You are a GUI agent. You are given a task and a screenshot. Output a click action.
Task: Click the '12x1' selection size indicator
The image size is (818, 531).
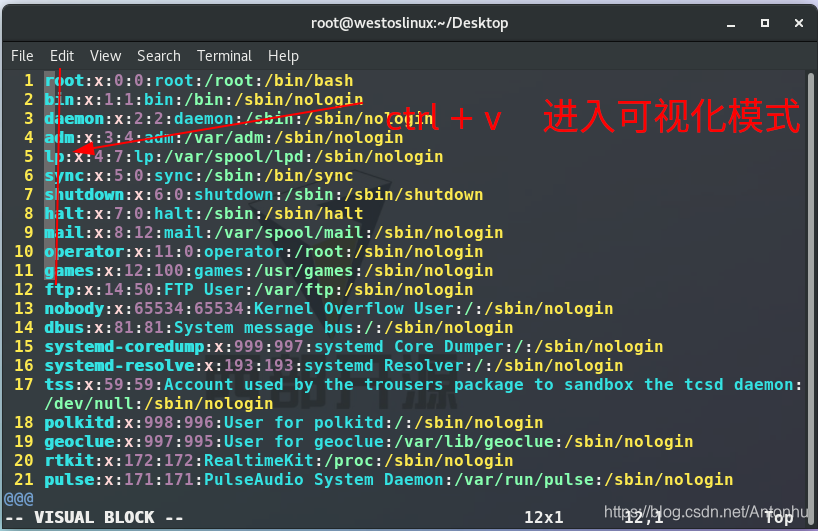point(544,517)
